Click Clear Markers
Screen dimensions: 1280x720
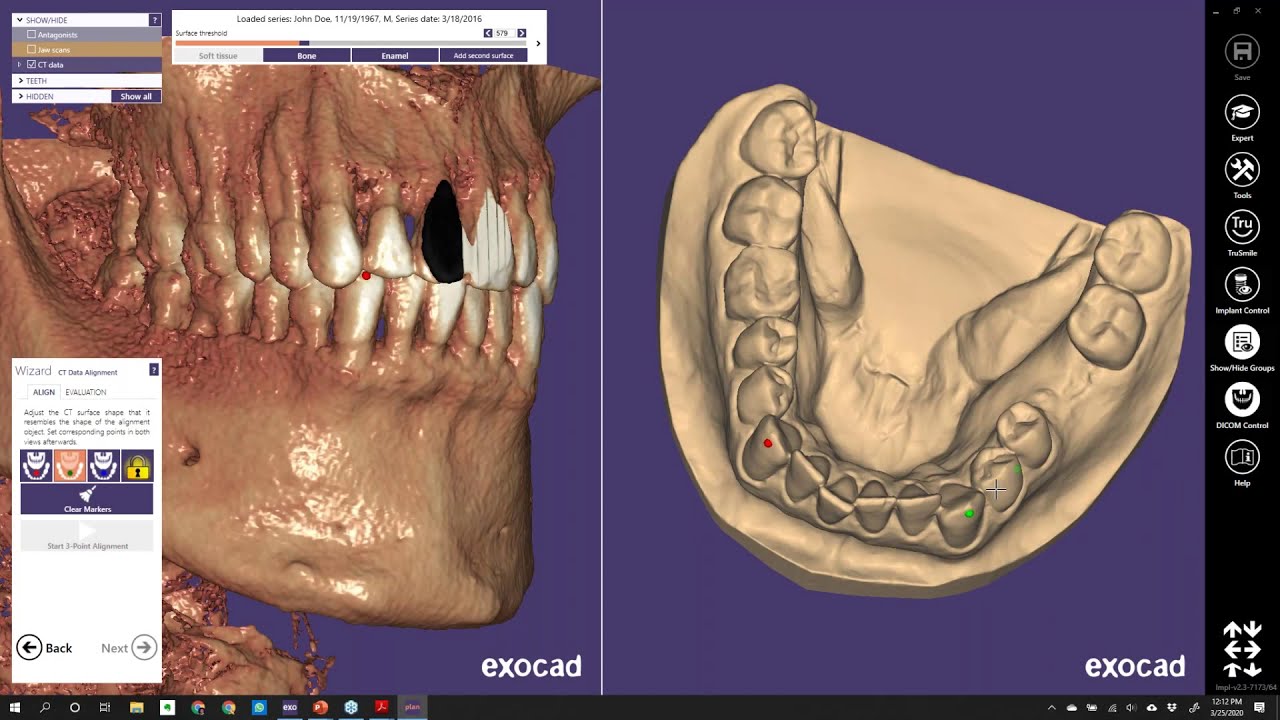click(87, 499)
